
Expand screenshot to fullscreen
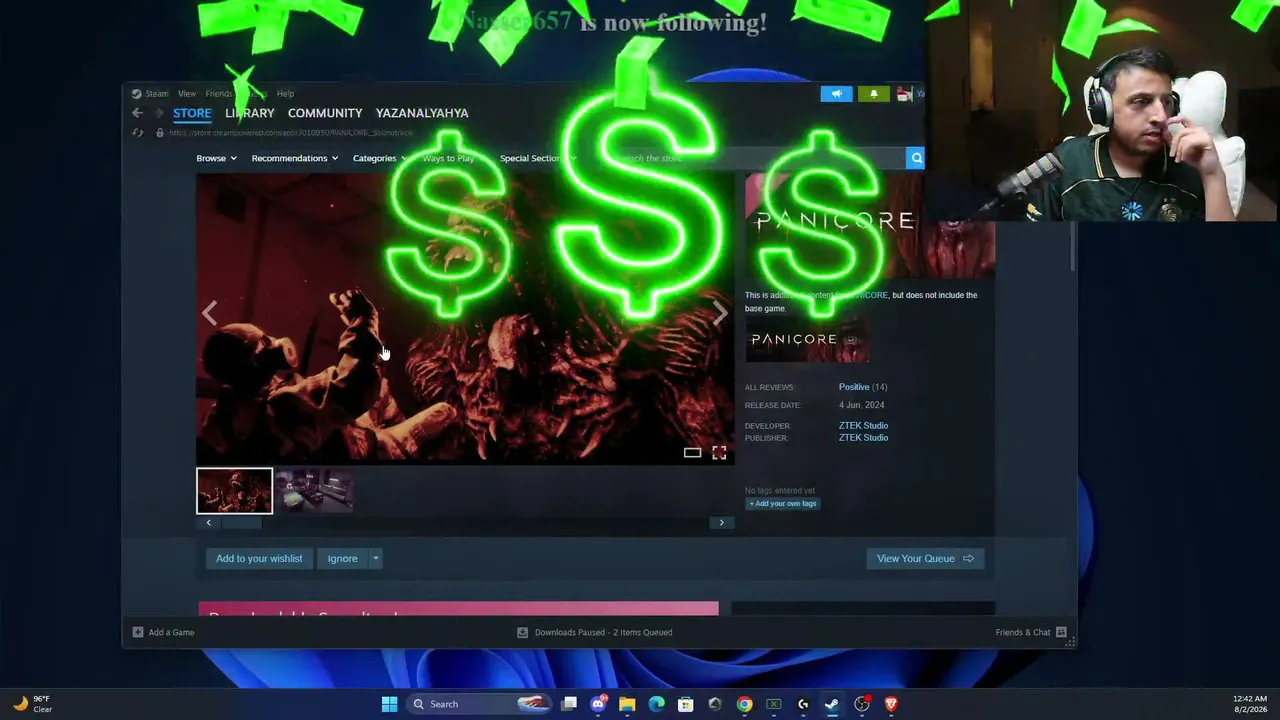click(x=719, y=453)
